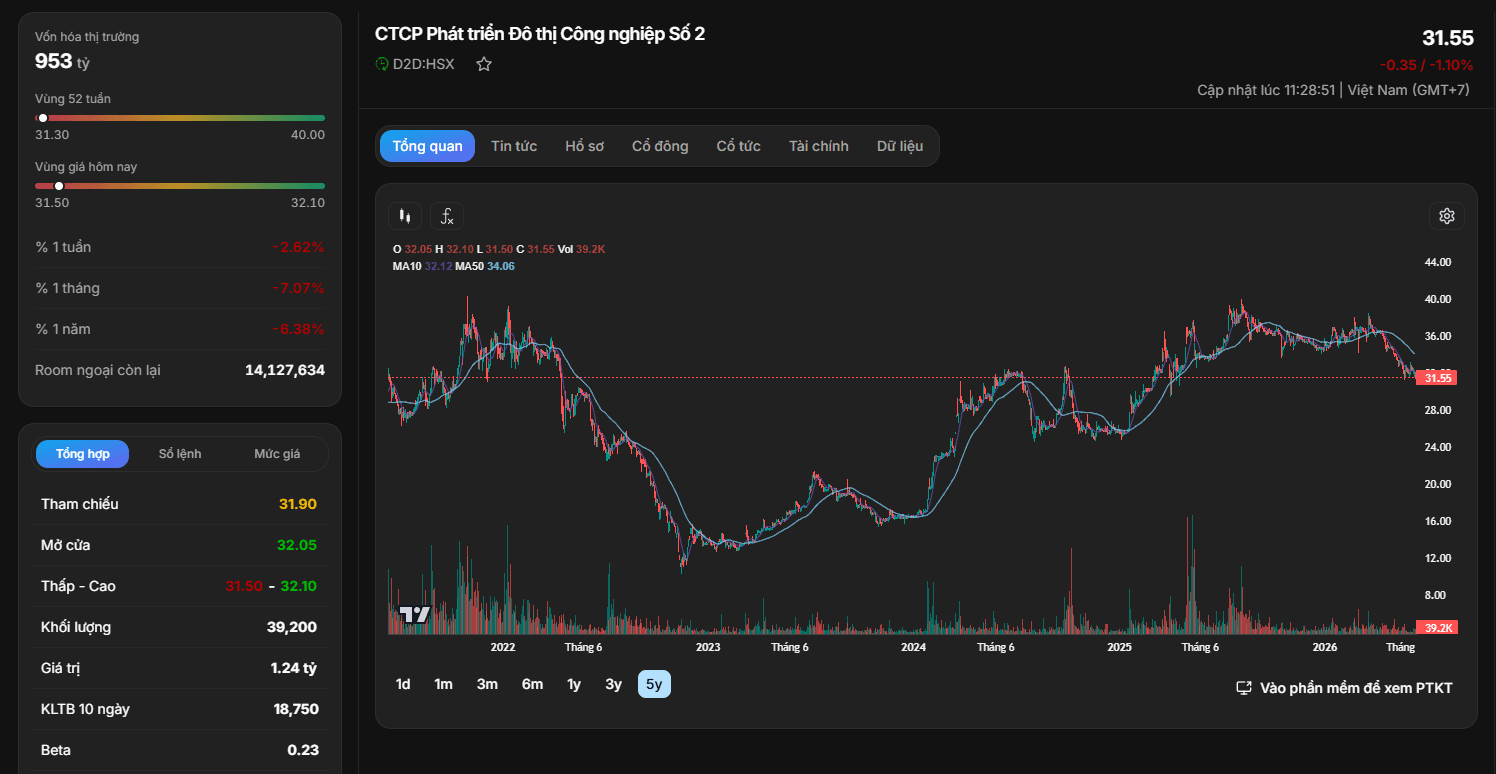Add D2D to favorites with star icon
Image resolution: width=1496 pixels, height=774 pixels.
484,64
